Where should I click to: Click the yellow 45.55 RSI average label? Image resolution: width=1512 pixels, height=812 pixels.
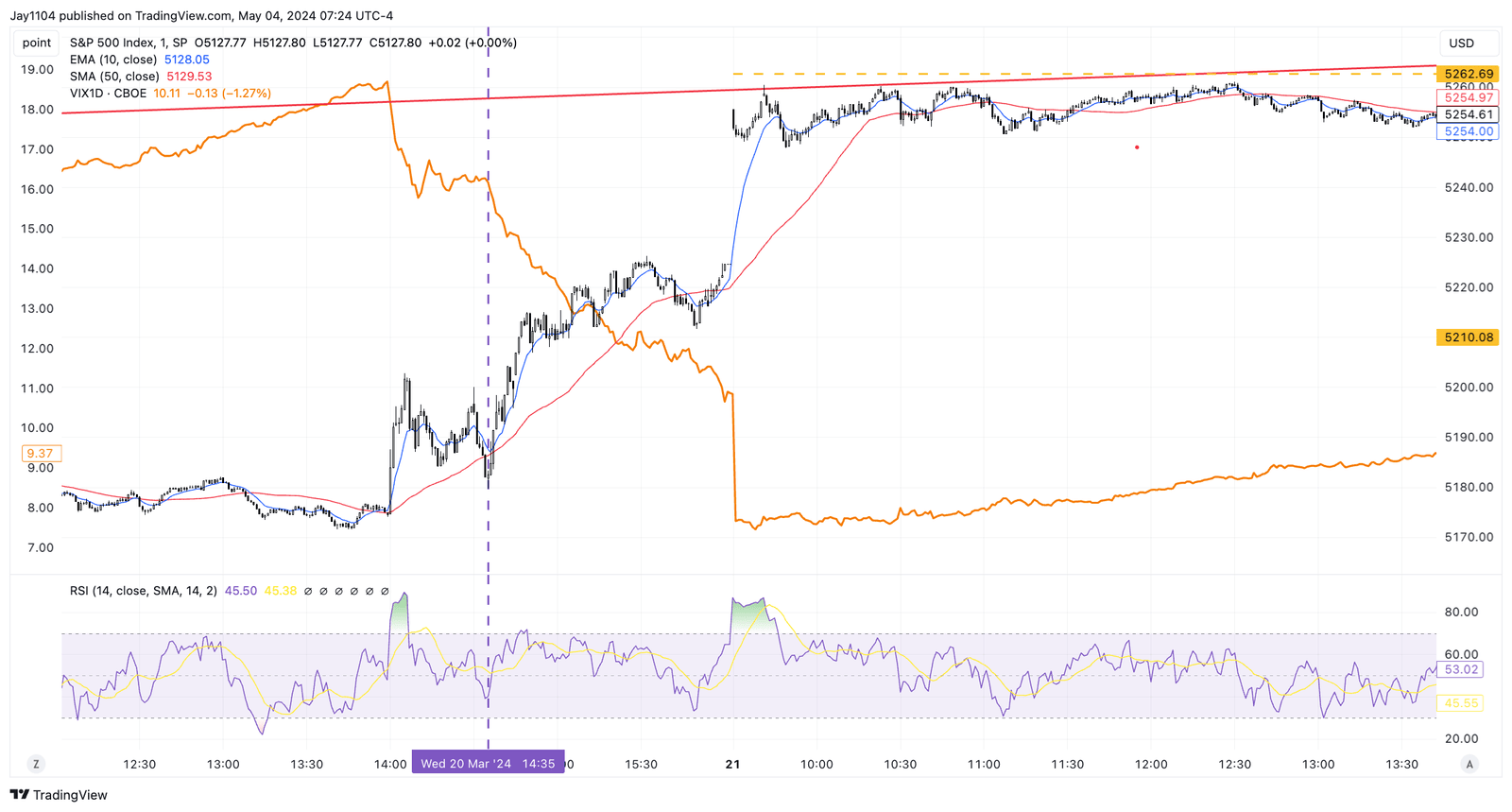pos(1460,703)
